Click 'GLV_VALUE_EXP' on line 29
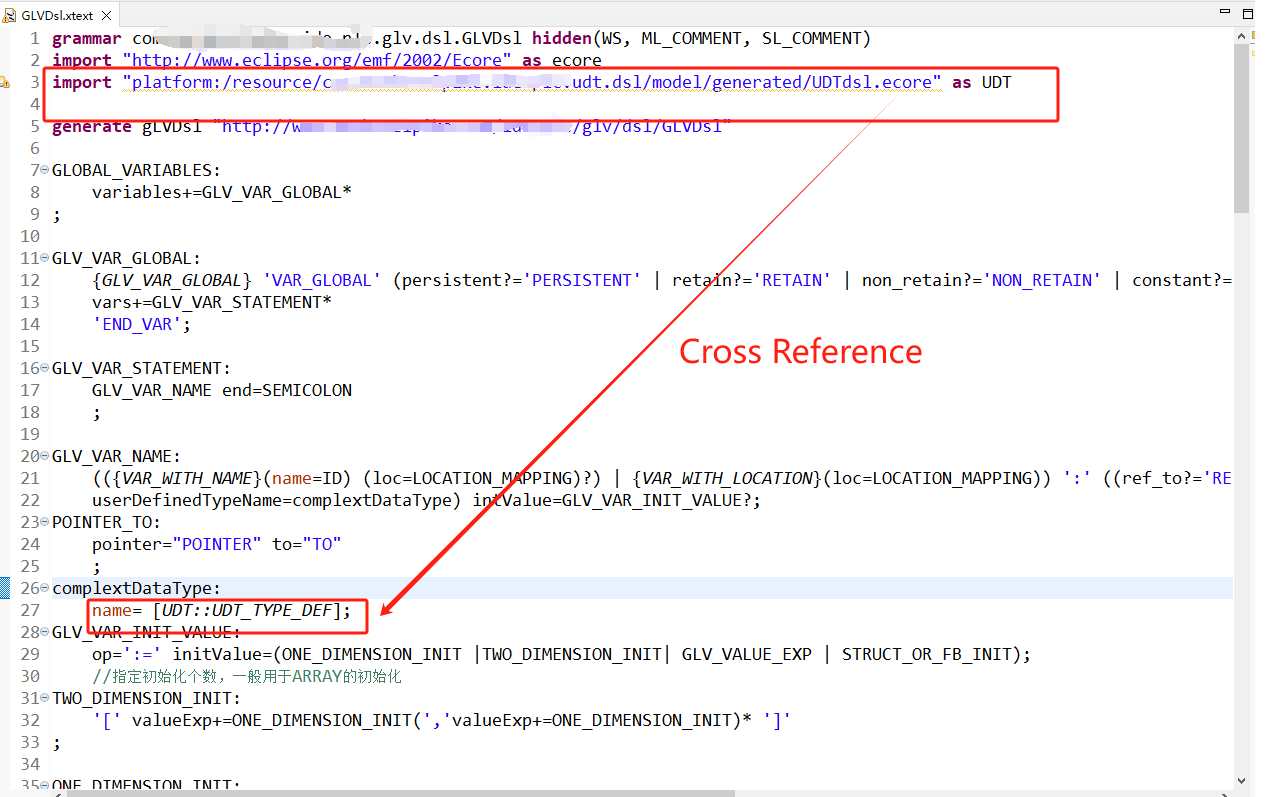The height and width of the screenshot is (797, 1278). pos(747,654)
